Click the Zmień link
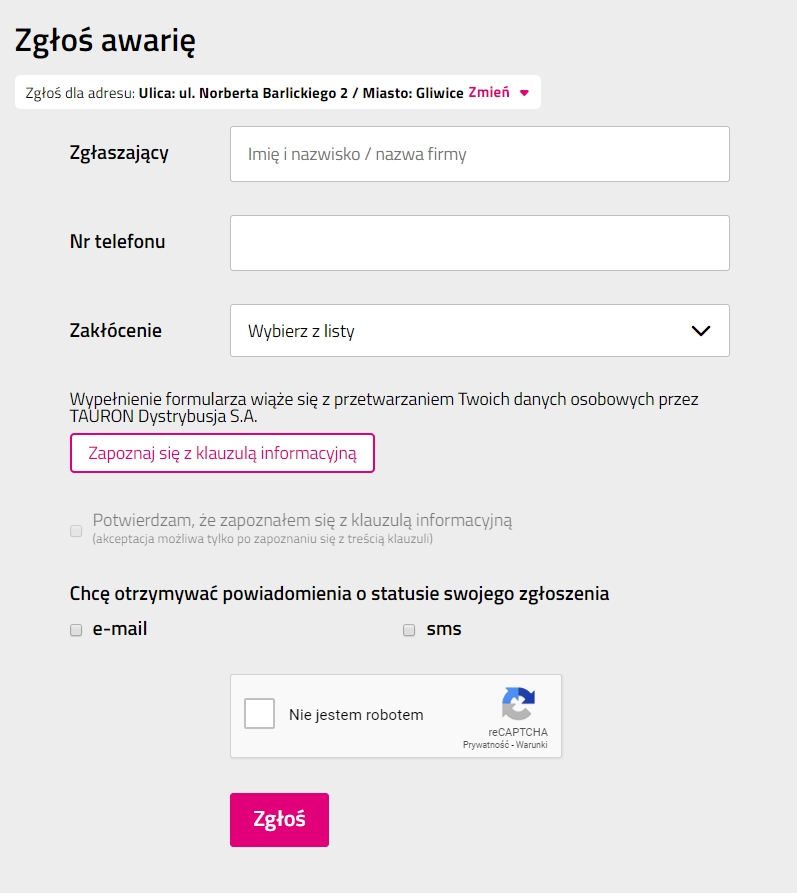The image size is (797, 893). (x=489, y=93)
